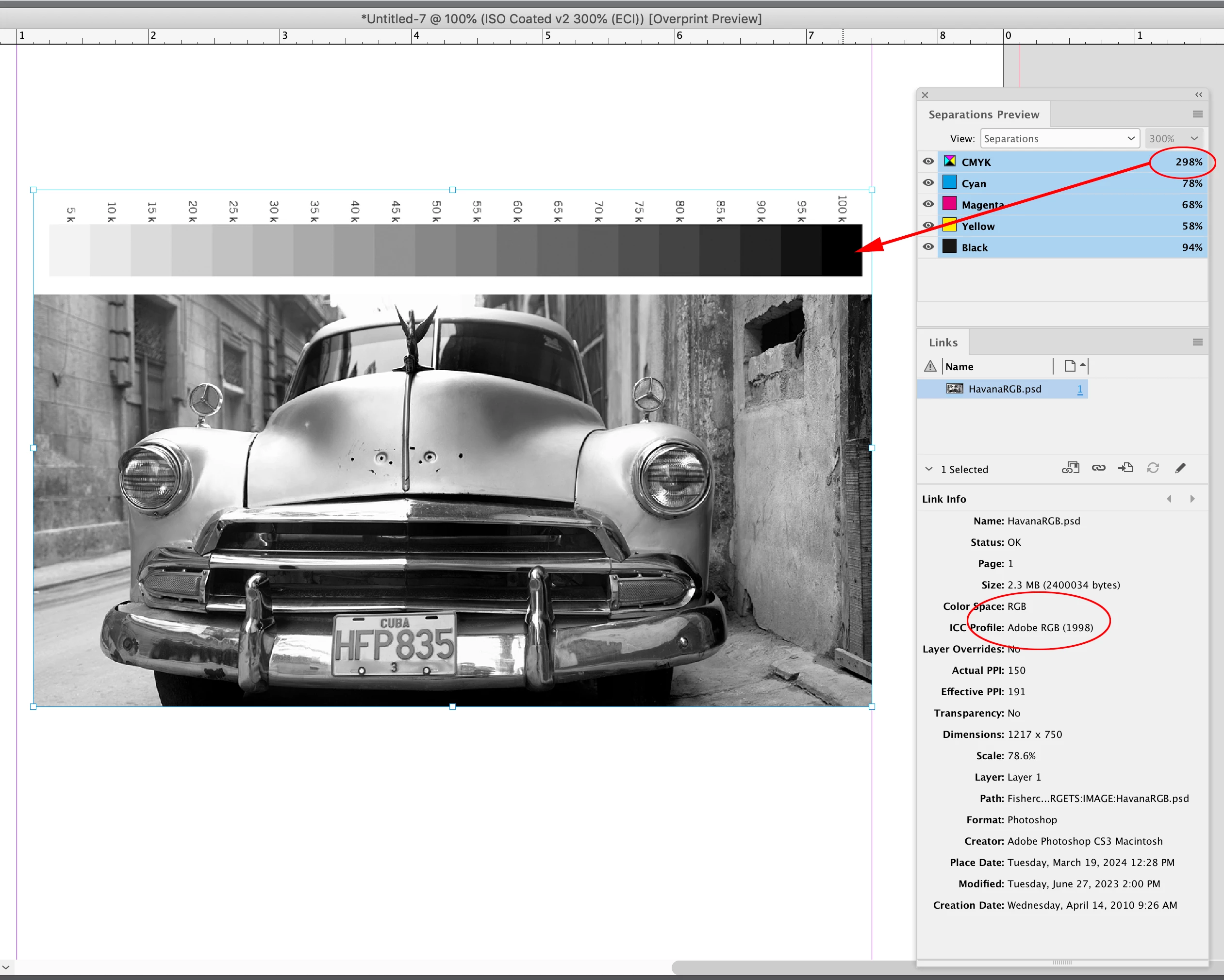The height and width of the screenshot is (980, 1224).
Task: Open the Separations Preview panel menu
Action: click(1197, 114)
